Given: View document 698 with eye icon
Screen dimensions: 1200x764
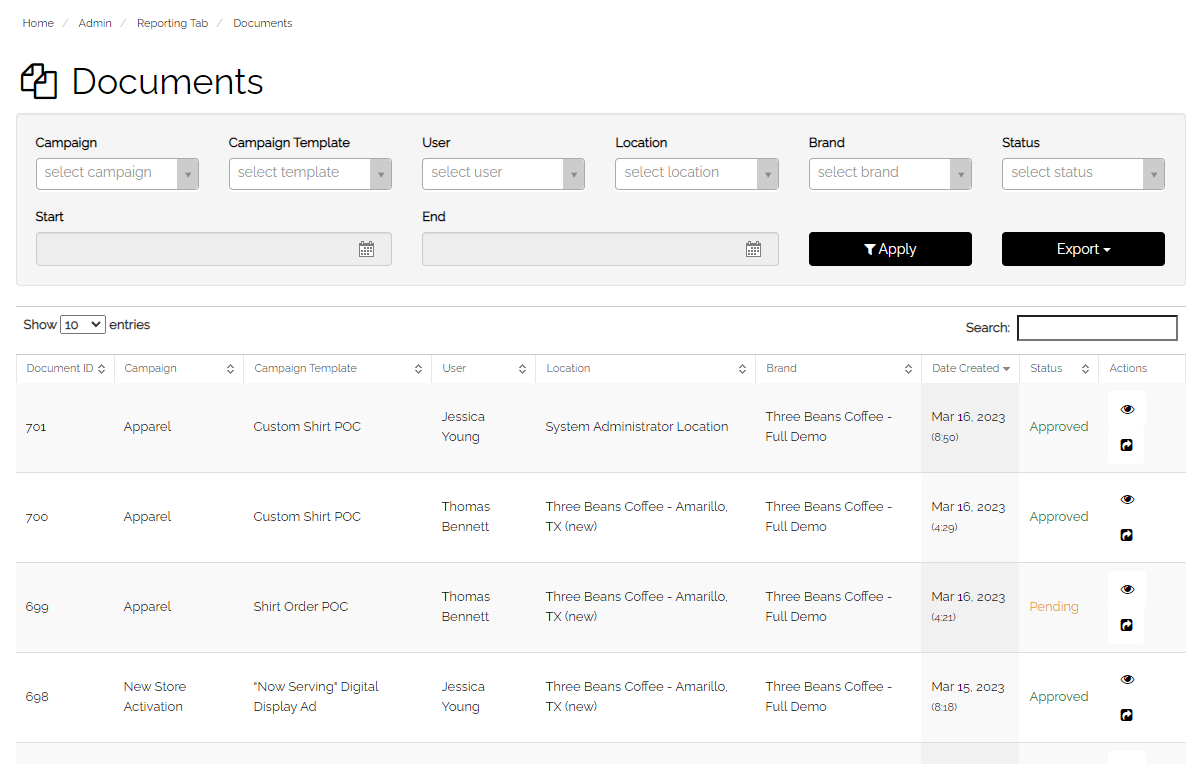Looking at the screenshot, I should point(1127,679).
